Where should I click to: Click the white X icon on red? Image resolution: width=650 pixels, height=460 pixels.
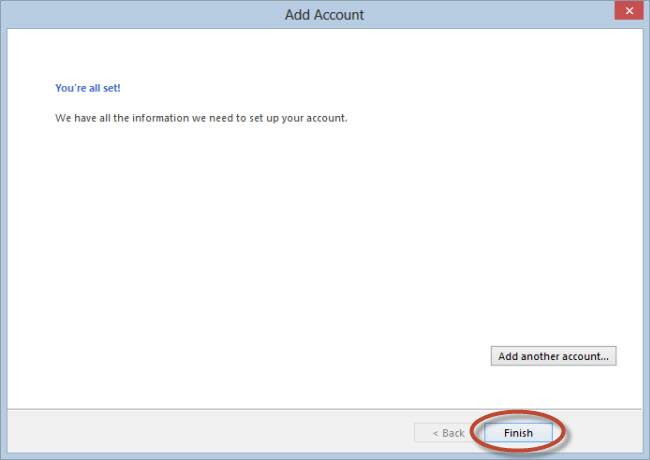(629, 11)
